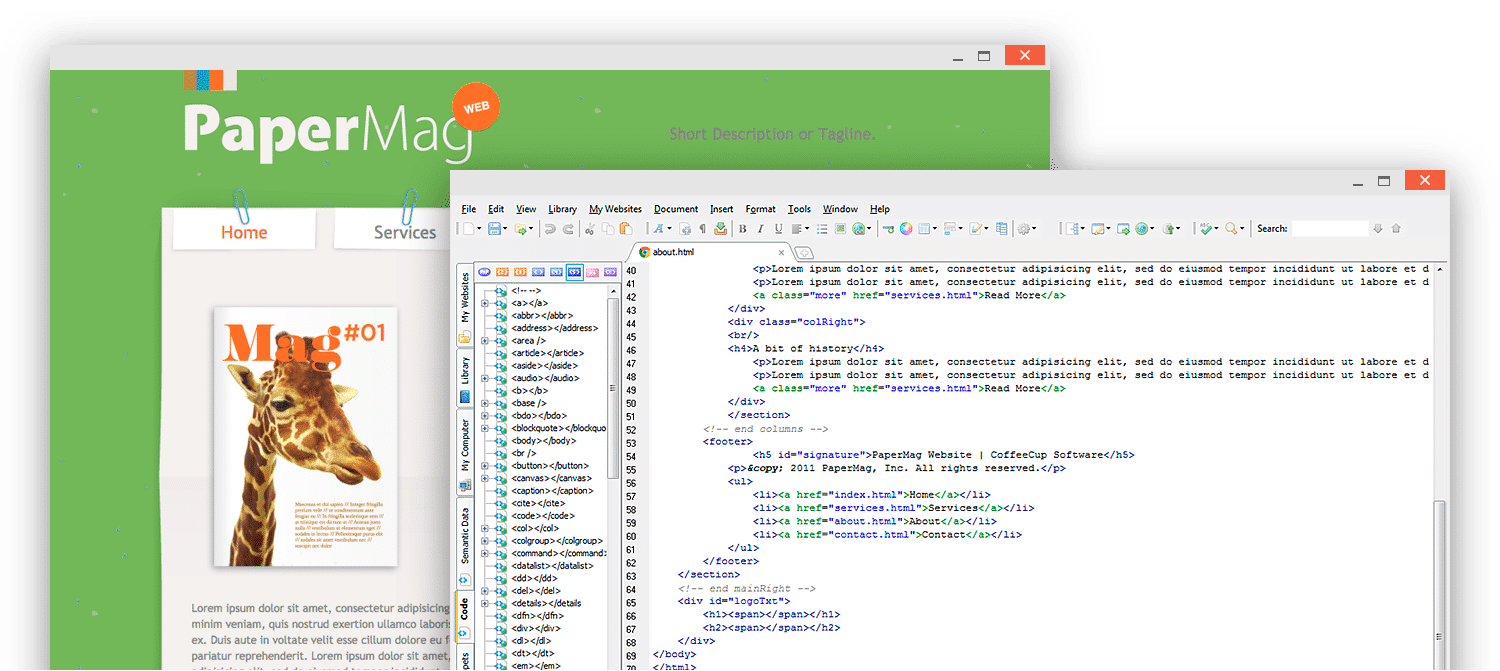Insert a bulleted list with the list icon
Image resolution: width=1500 pixels, height=671 pixels.
(822, 229)
